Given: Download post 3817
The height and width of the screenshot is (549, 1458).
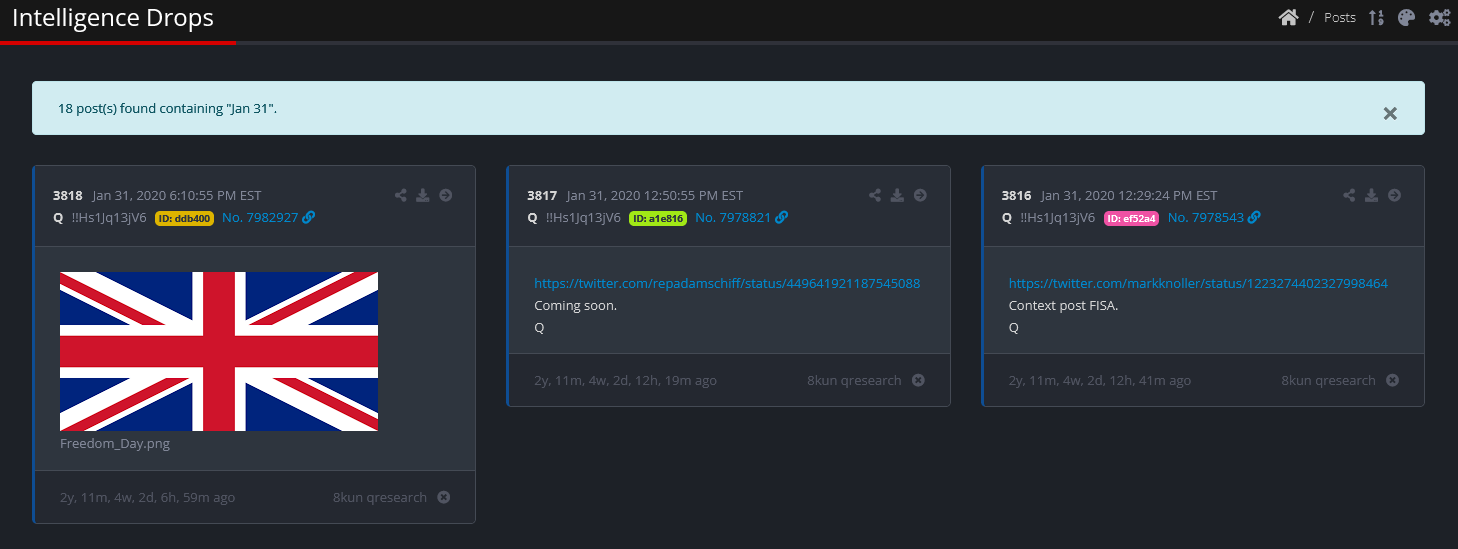Looking at the screenshot, I should 897,195.
